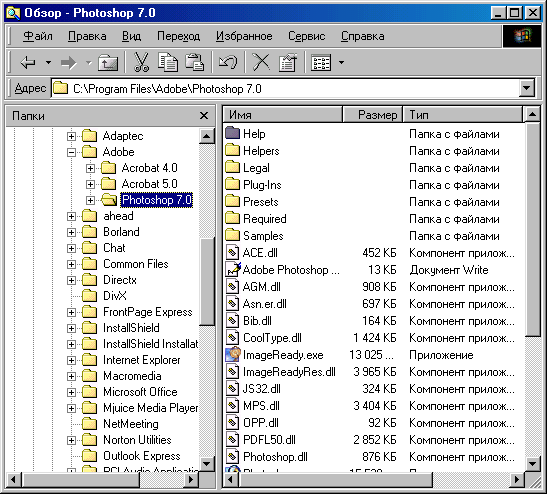Select the Adobe Photoshop Write document icon

click(233, 270)
